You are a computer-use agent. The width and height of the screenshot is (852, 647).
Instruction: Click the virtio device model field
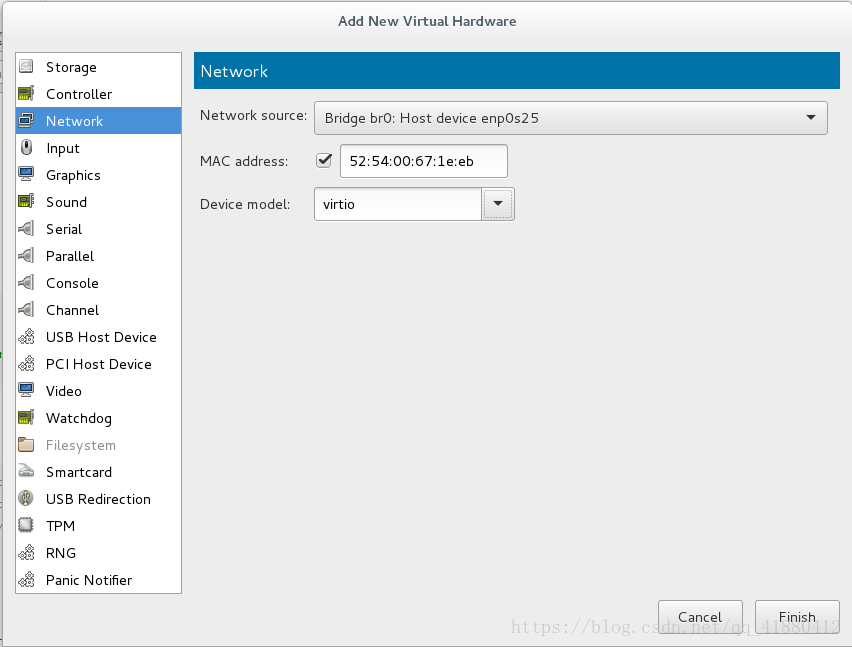[398, 204]
